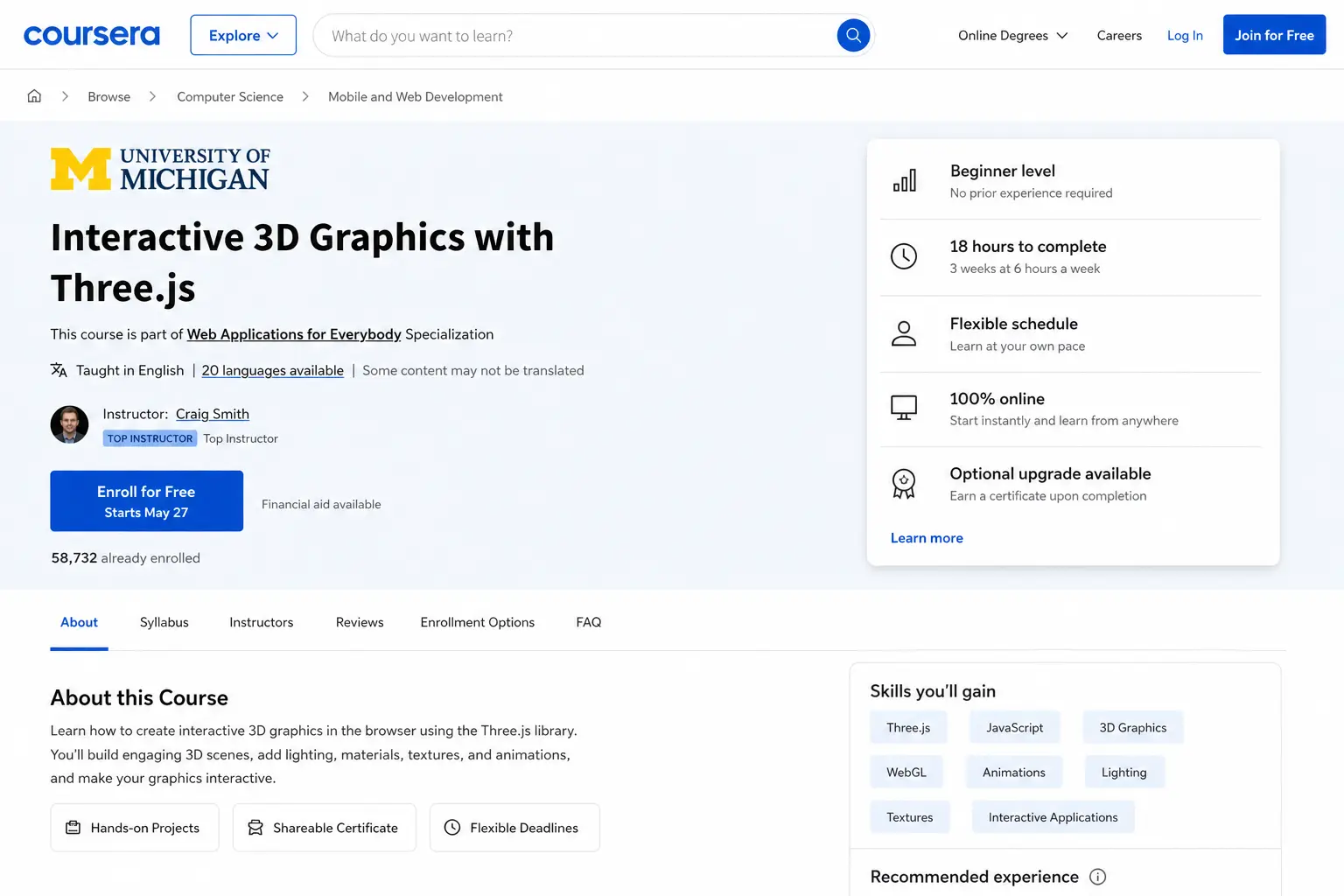The image size is (1344, 896).
Task: Click '18 hours to complete' text
Action: point(1028,247)
